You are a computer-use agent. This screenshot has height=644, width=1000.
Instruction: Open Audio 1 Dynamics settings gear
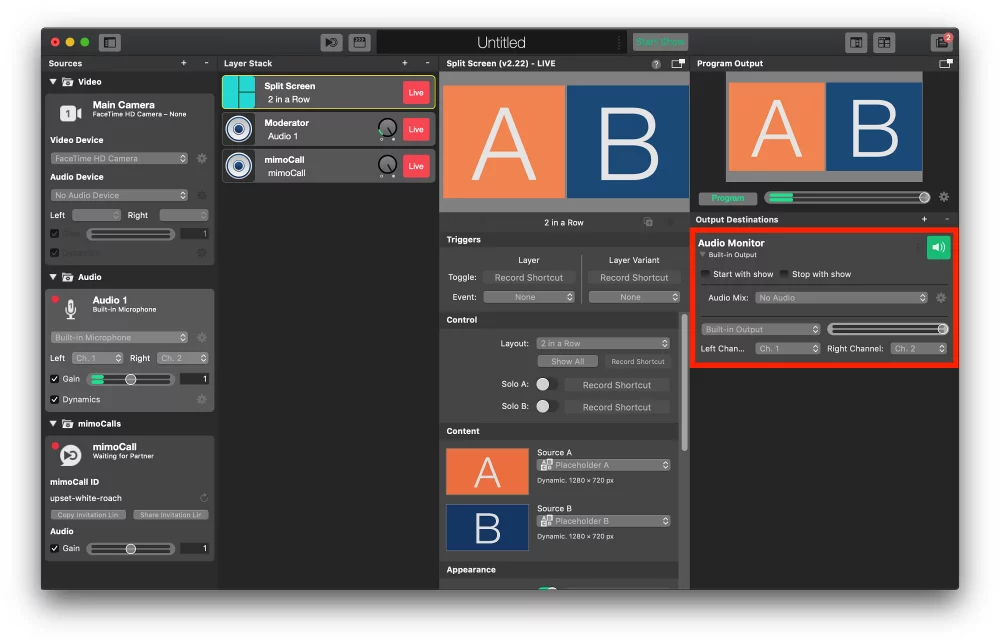pyautogui.click(x=202, y=399)
